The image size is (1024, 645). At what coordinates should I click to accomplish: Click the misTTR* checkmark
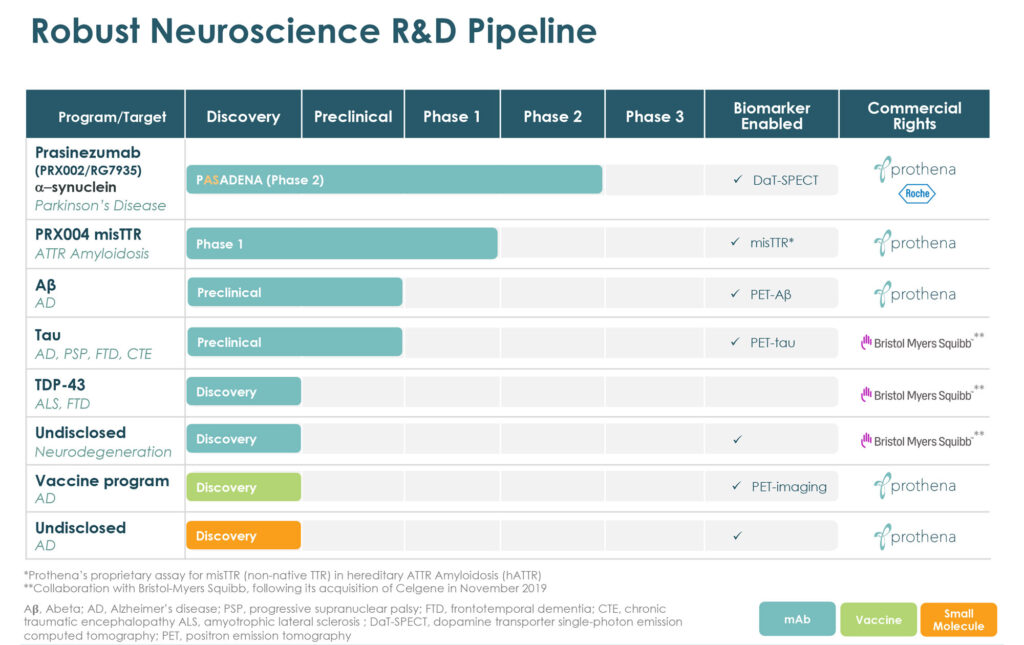click(x=735, y=242)
